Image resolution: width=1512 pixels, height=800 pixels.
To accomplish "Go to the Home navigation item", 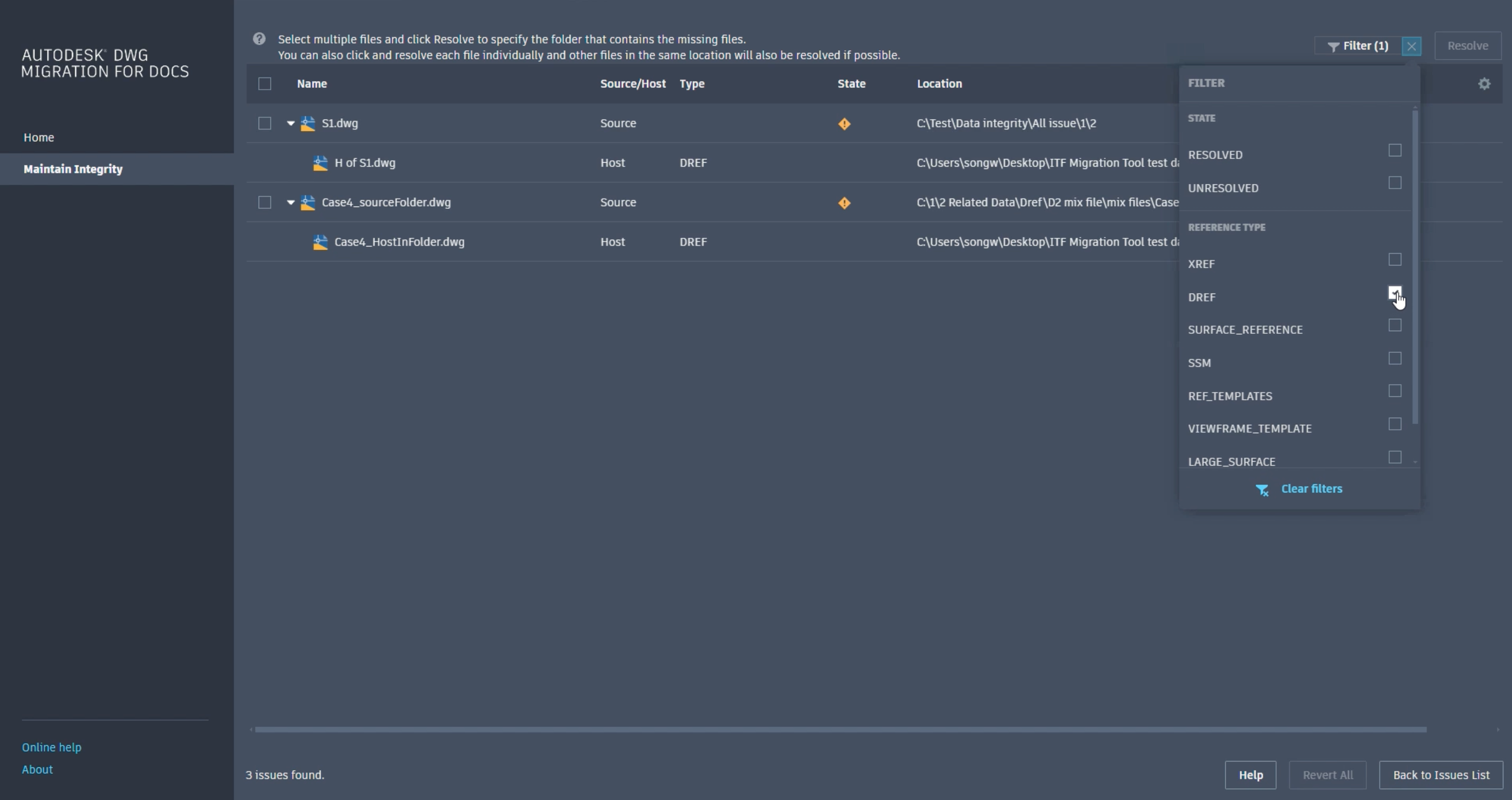I will 39,137.
